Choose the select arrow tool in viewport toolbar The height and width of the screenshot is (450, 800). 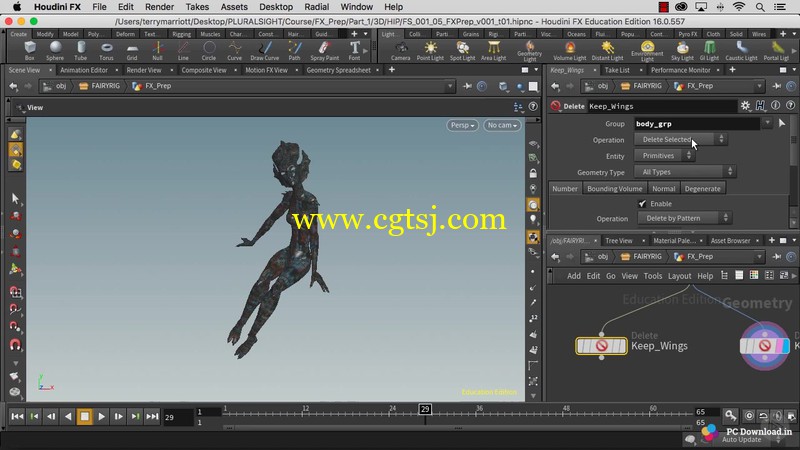[x=15, y=198]
